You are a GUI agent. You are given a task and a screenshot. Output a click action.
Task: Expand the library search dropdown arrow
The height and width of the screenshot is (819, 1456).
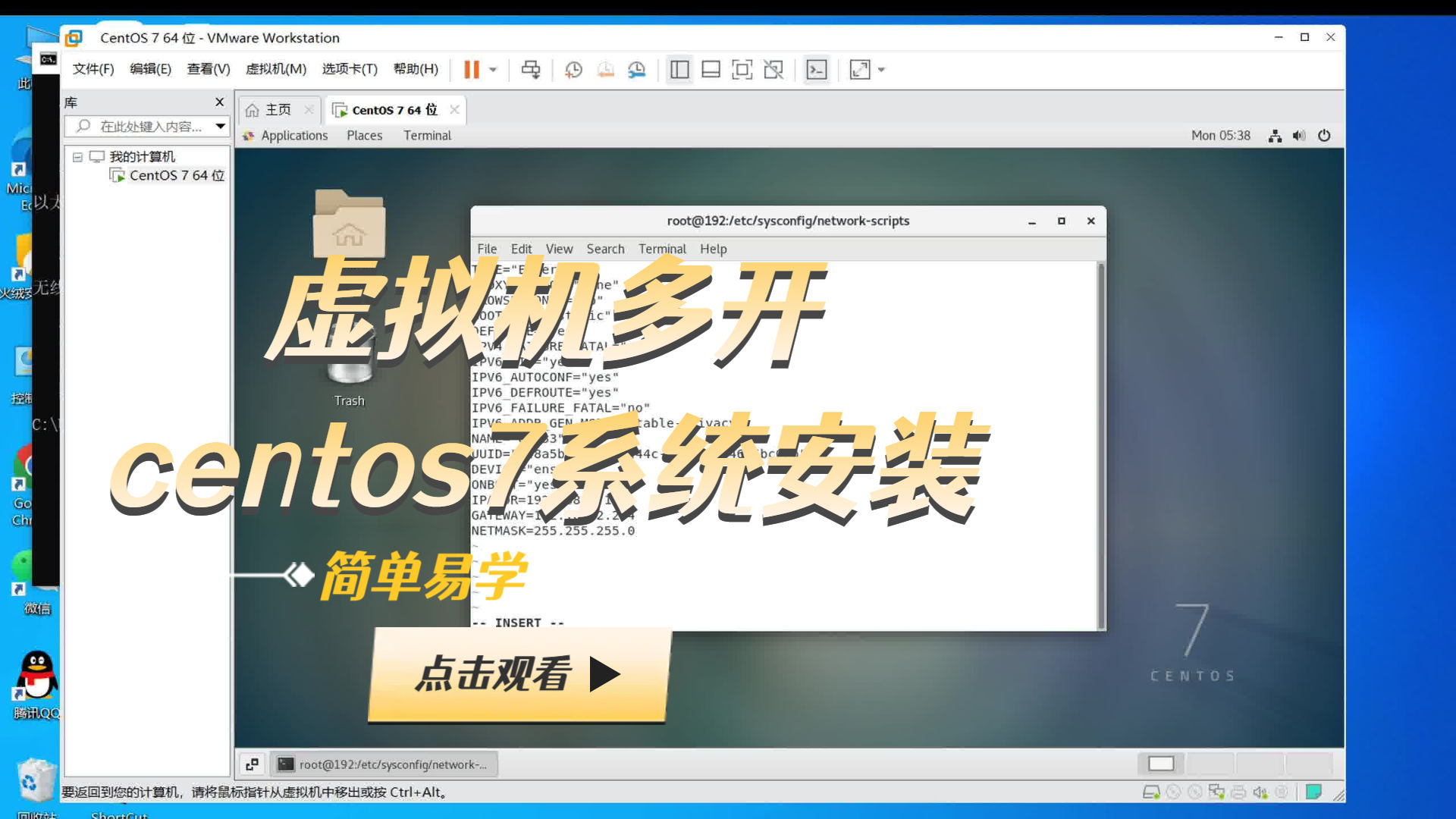coord(220,126)
